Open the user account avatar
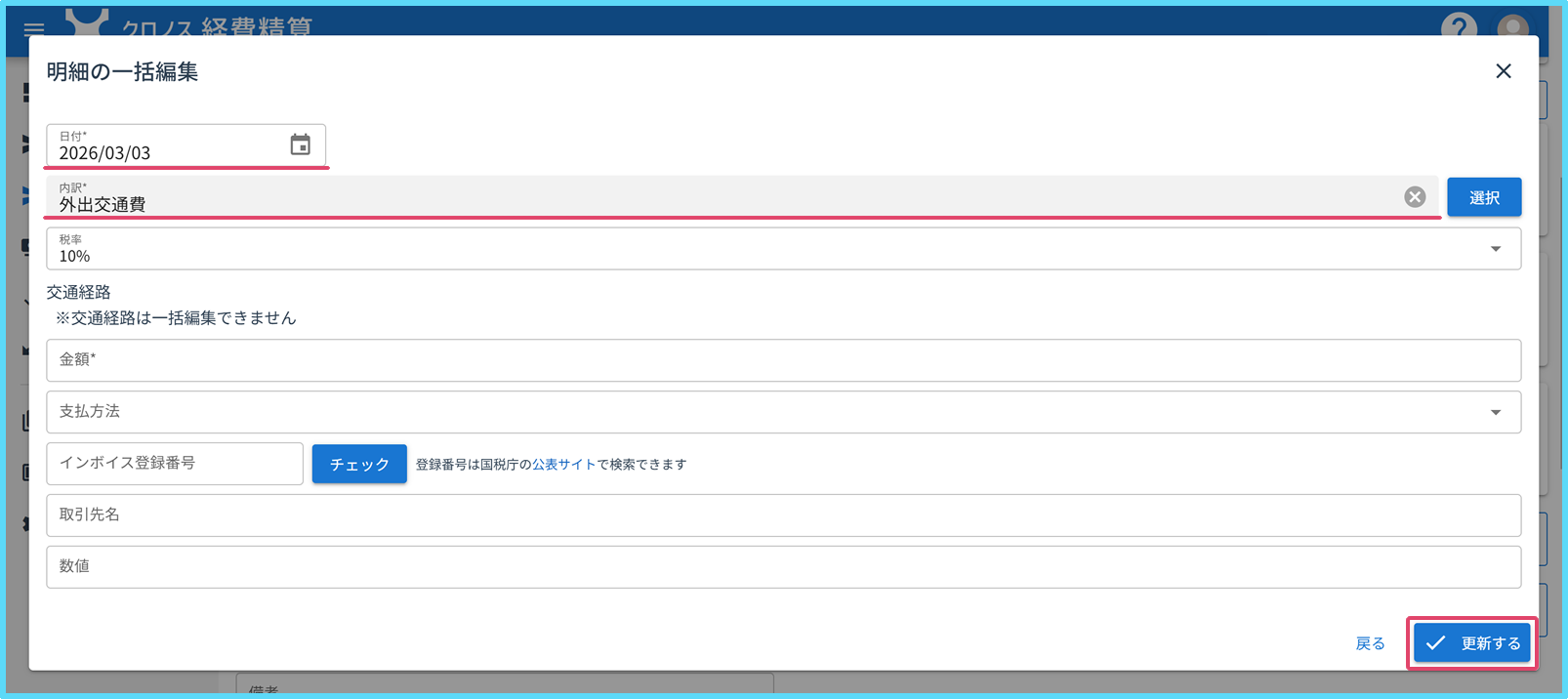The height and width of the screenshot is (699, 1568). click(1512, 26)
